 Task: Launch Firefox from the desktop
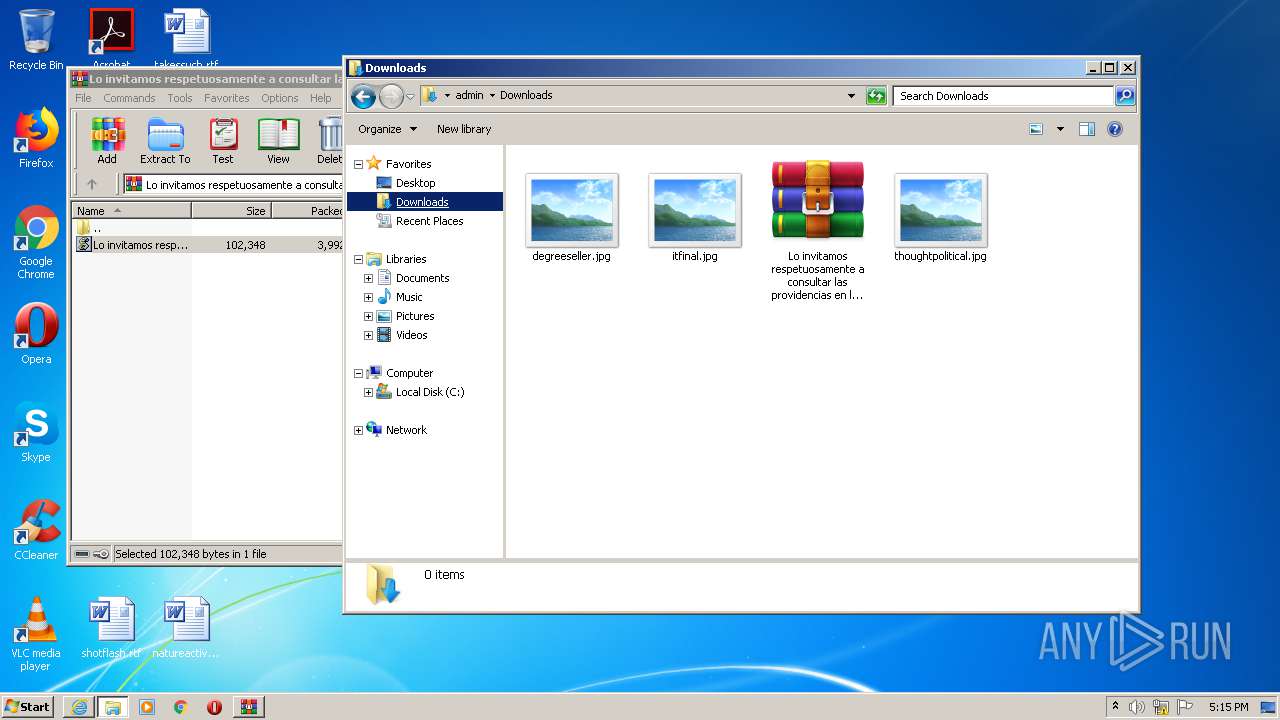(x=36, y=139)
